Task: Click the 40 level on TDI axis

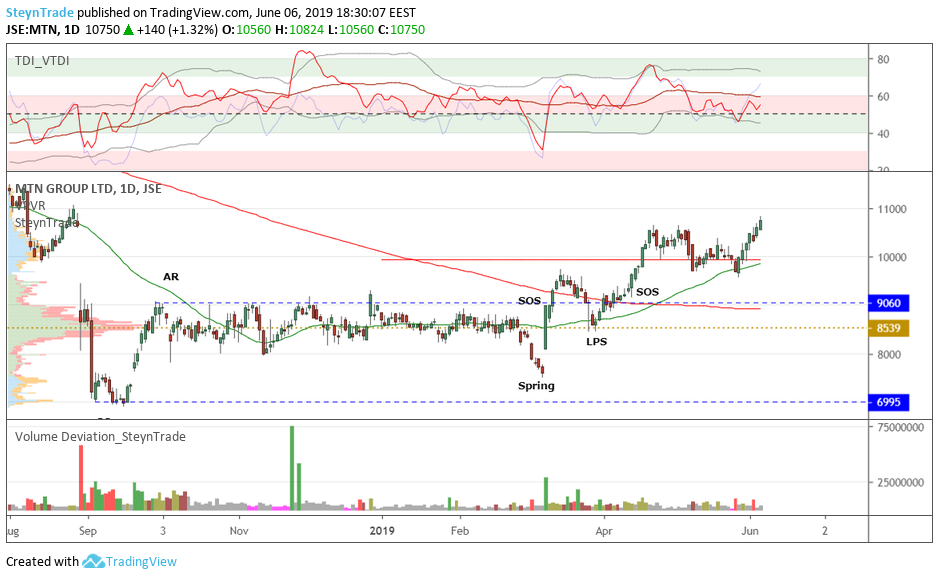Action: pyautogui.click(x=883, y=134)
